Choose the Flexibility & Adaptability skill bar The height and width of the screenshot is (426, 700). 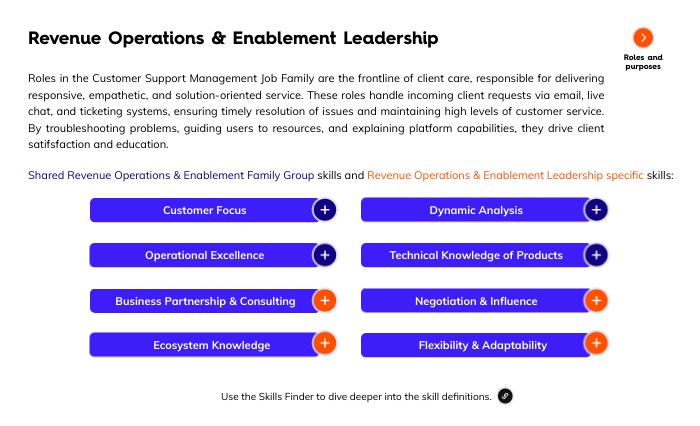click(475, 345)
